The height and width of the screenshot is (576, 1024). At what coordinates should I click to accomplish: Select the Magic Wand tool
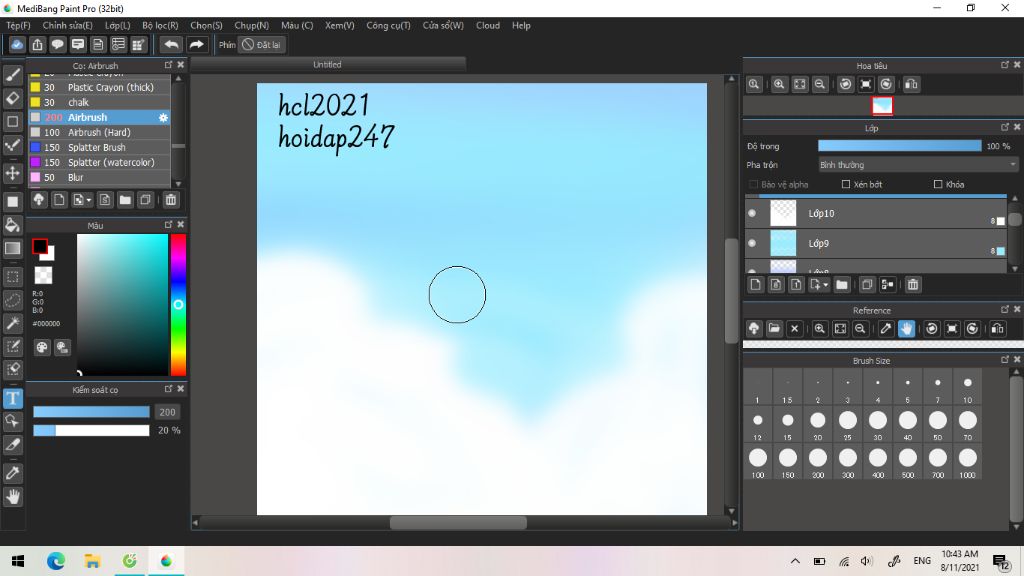(x=12, y=323)
